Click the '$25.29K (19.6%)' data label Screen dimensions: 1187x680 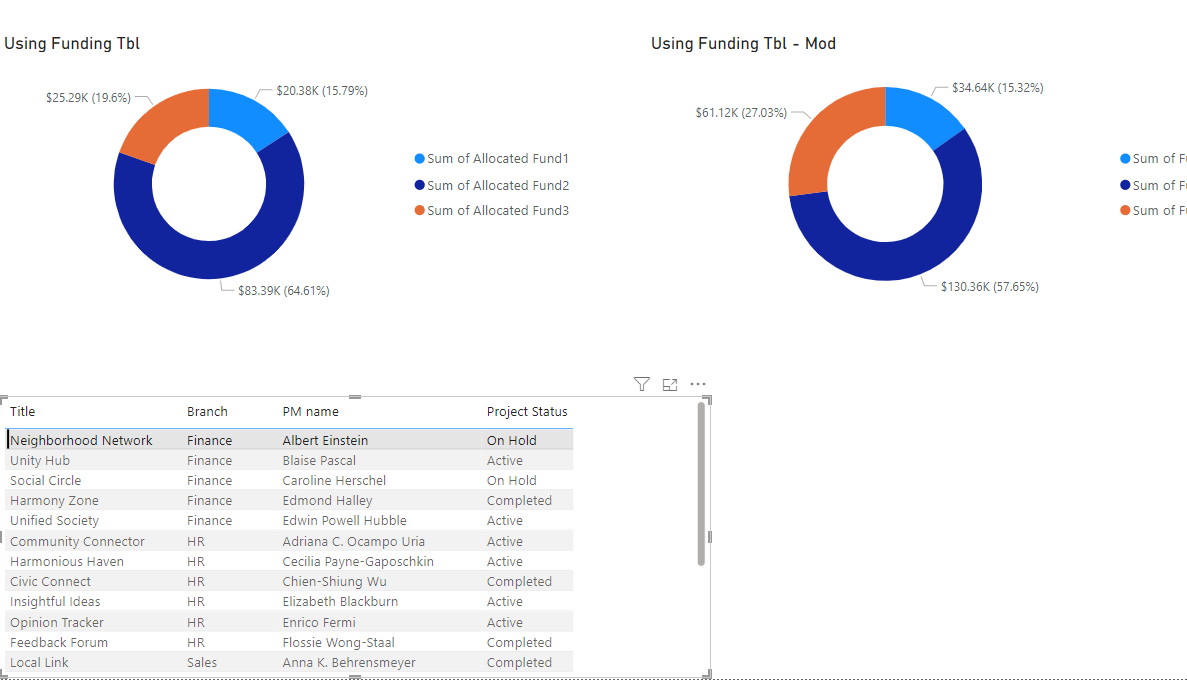[x=89, y=98]
